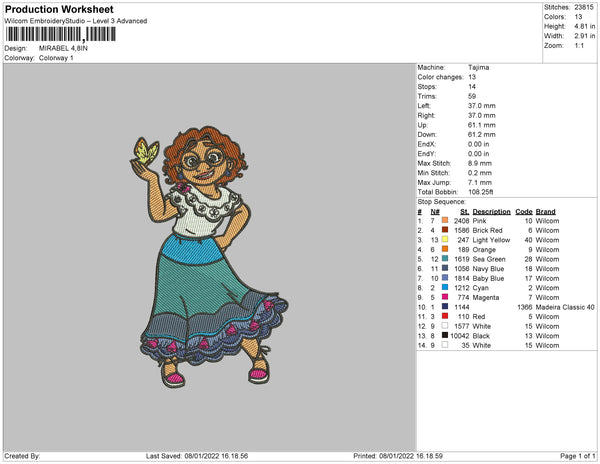Click stitch count '1814' in Baby Blue row
This screenshot has width=600, height=464.
pyautogui.click(x=461, y=278)
